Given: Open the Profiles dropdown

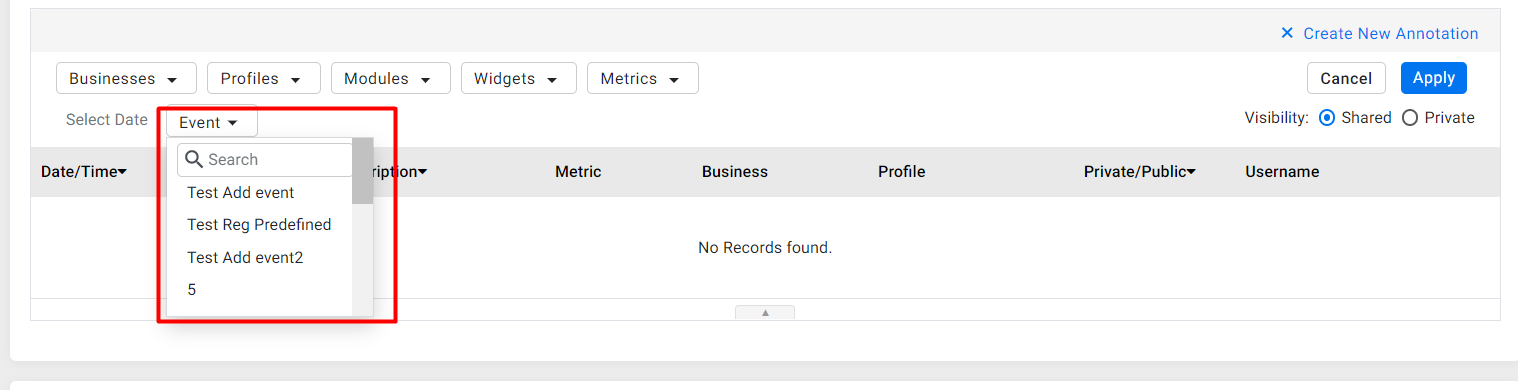Looking at the screenshot, I should [x=264, y=78].
